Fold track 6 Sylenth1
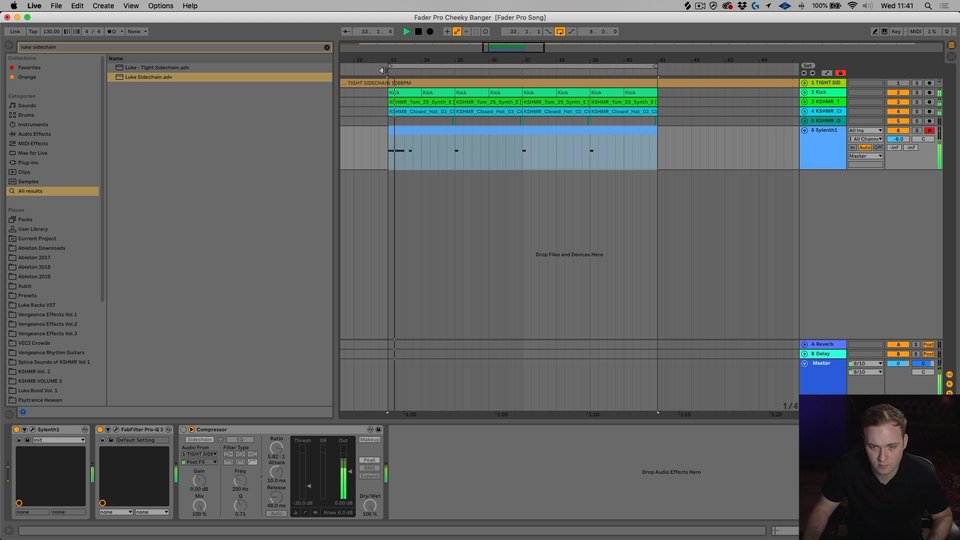Image resolution: width=960 pixels, height=540 pixels. tap(804, 130)
